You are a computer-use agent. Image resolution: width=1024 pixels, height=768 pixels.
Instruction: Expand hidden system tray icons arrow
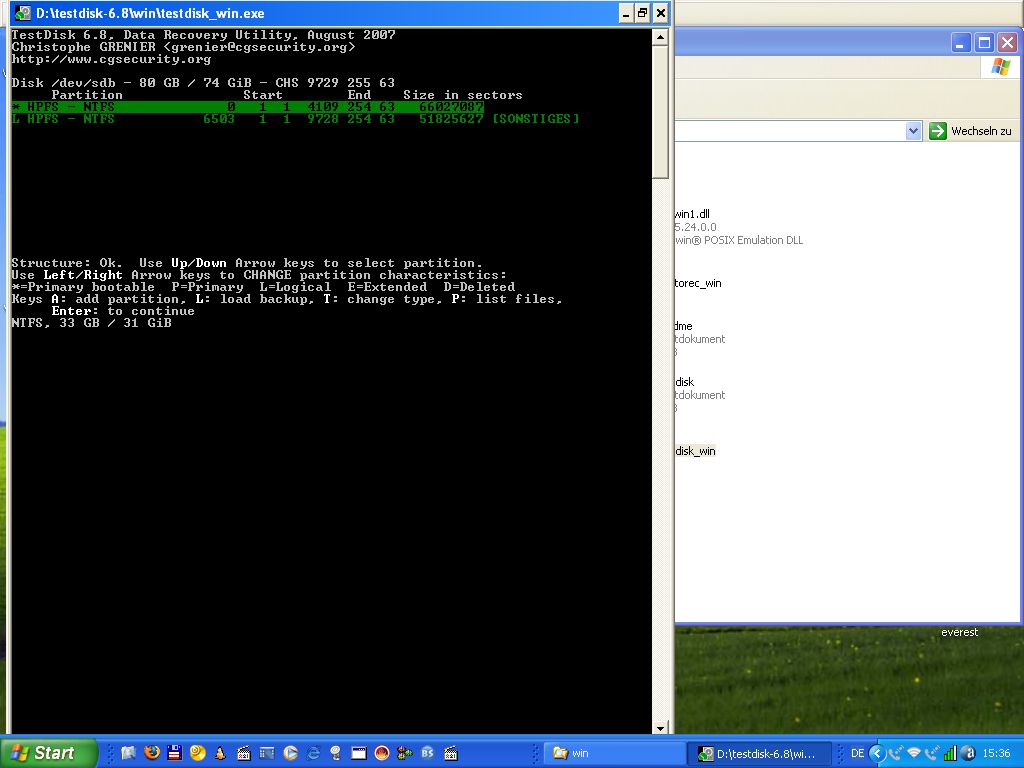[877, 754]
